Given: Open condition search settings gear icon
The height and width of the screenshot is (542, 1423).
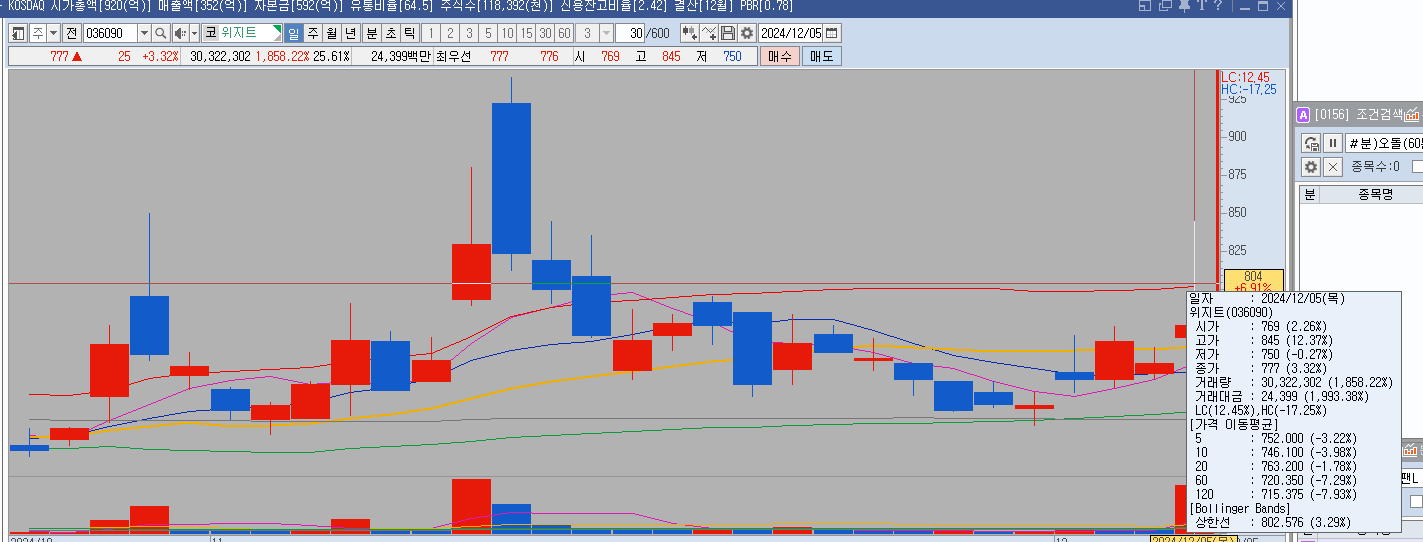Looking at the screenshot, I should pos(1311,166).
